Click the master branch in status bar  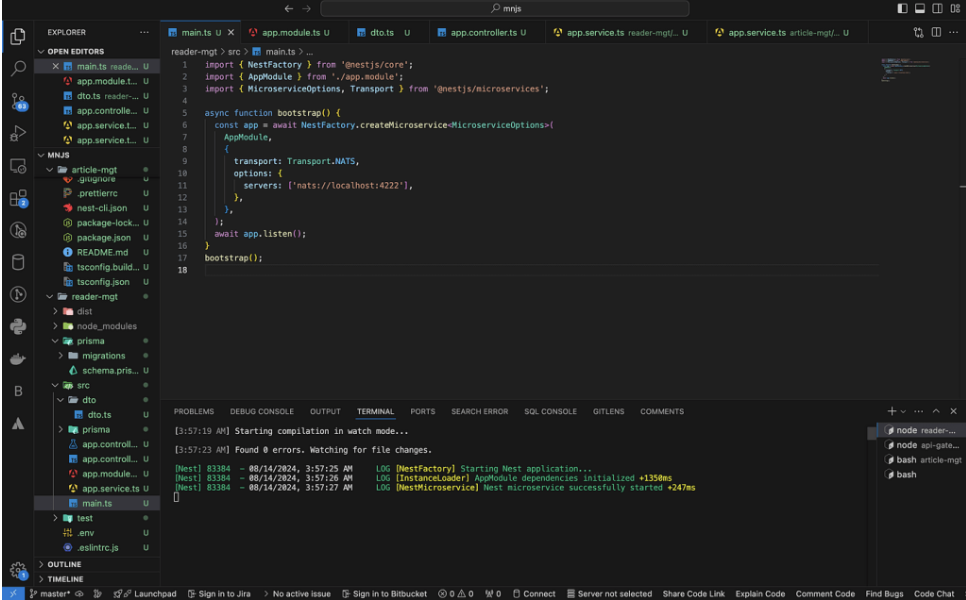click(x=50, y=594)
